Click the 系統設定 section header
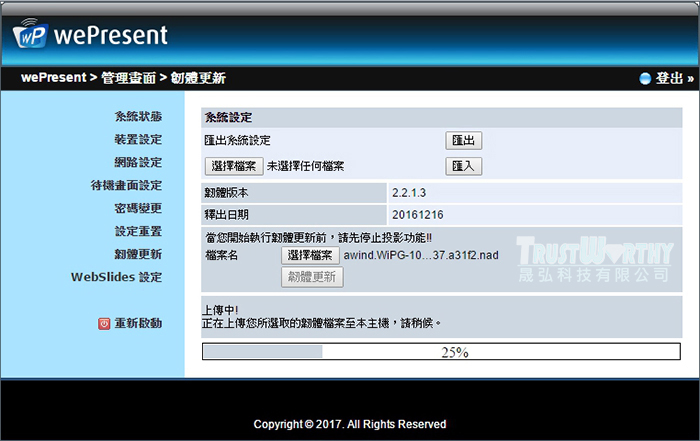 click(442, 117)
